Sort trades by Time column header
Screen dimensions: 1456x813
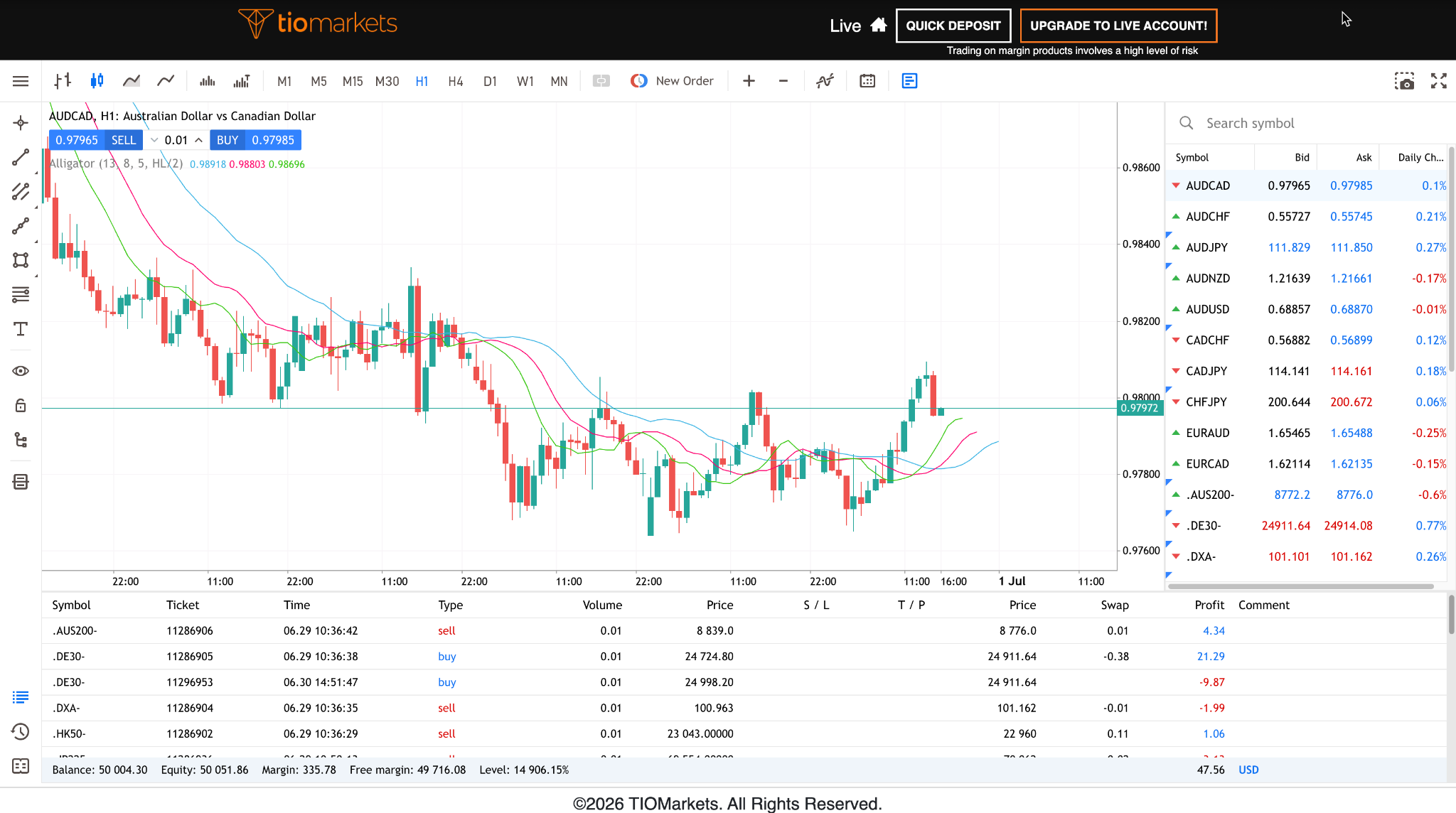click(x=296, y=605)
